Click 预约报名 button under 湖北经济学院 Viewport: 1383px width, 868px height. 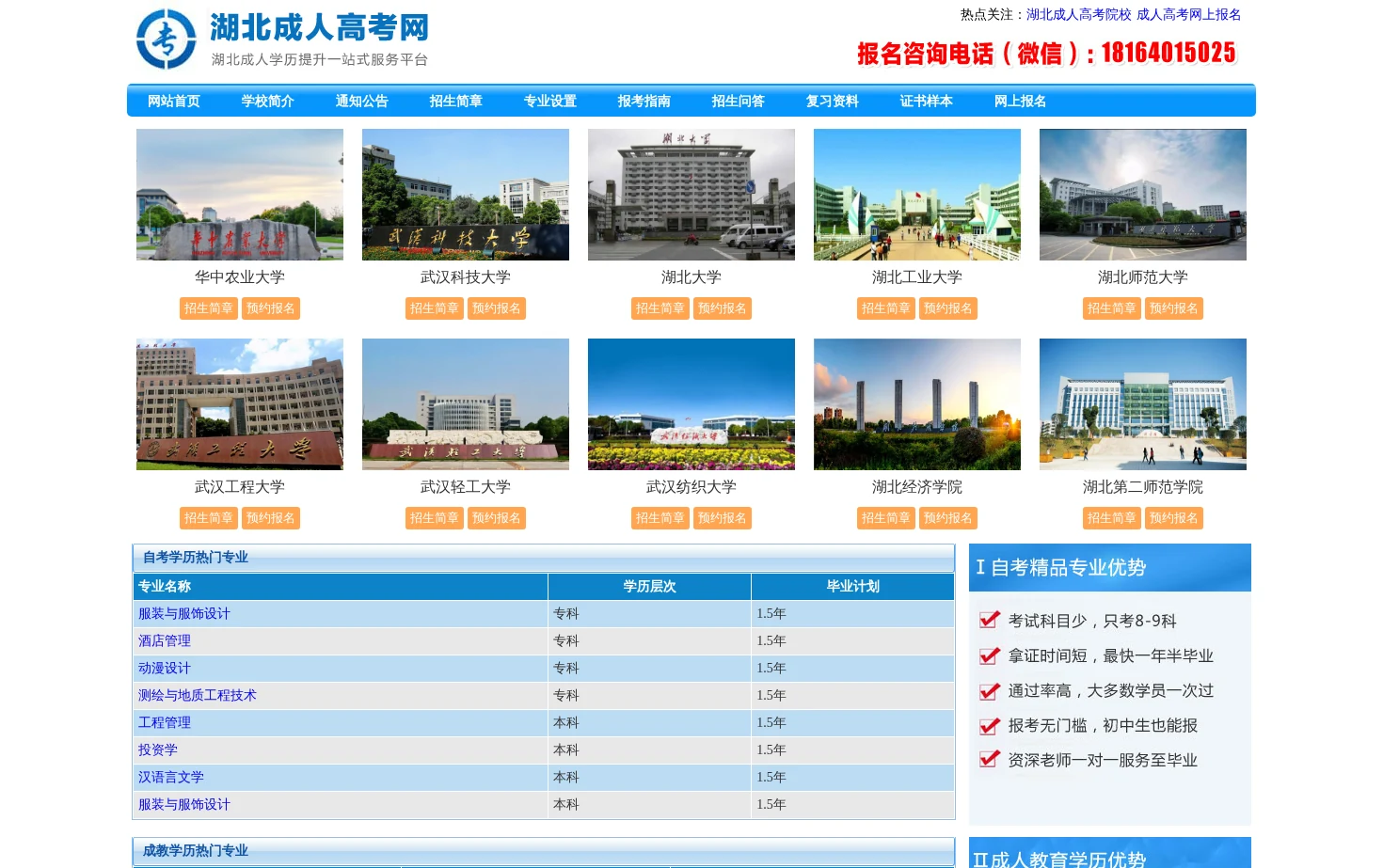(948, 518)
